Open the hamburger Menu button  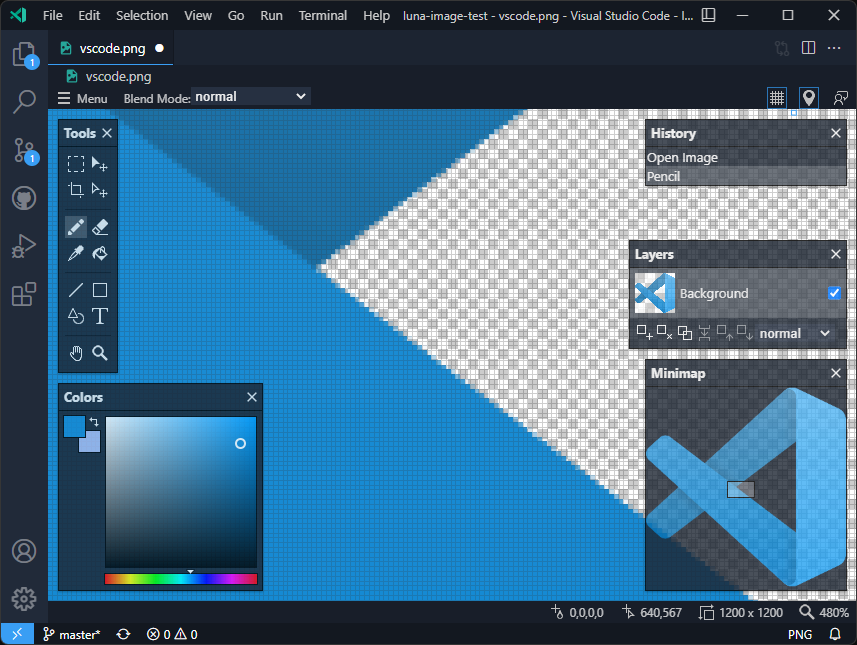[83, 98]
